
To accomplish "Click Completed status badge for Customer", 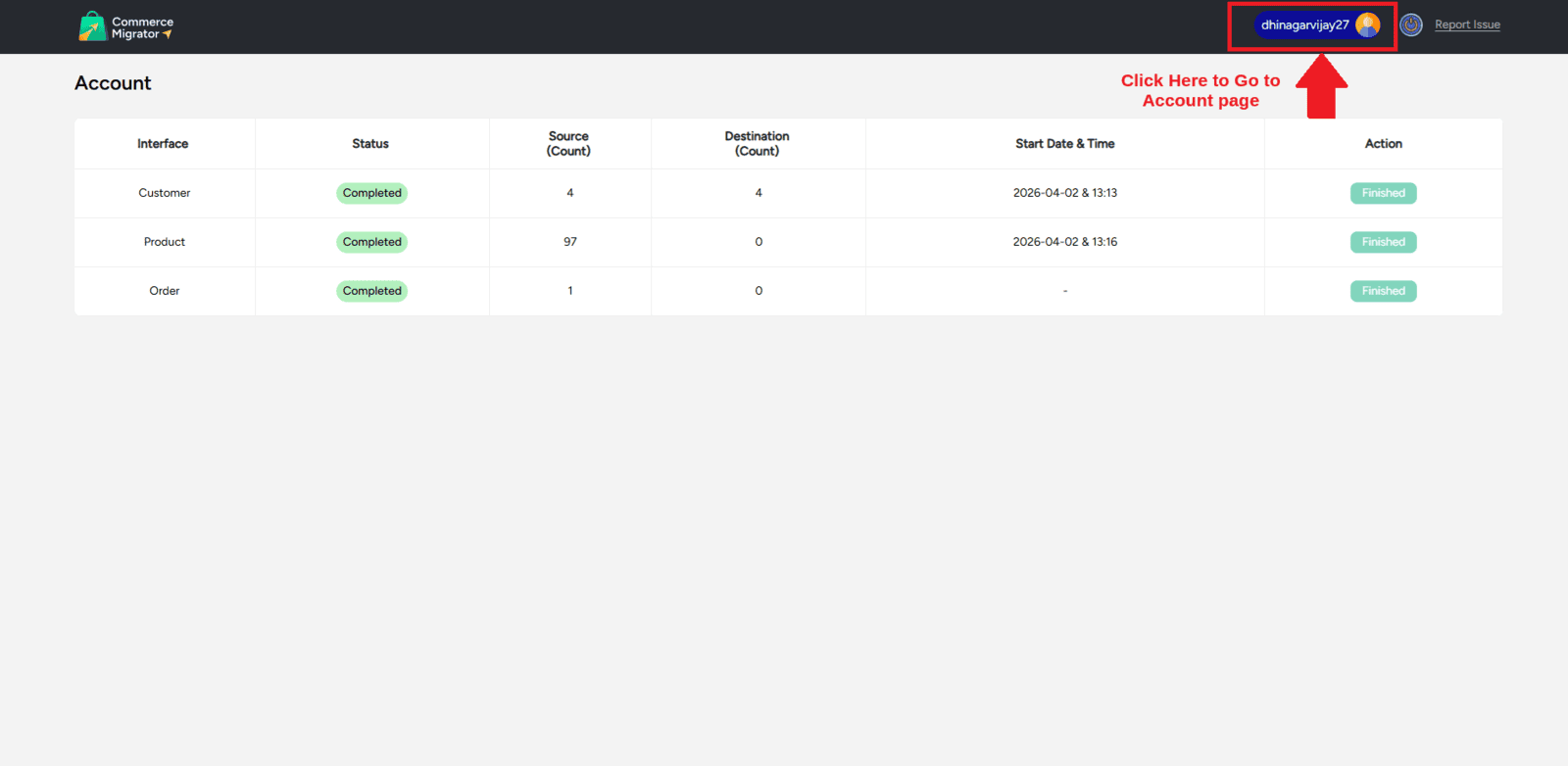I will tap(371, 193).
